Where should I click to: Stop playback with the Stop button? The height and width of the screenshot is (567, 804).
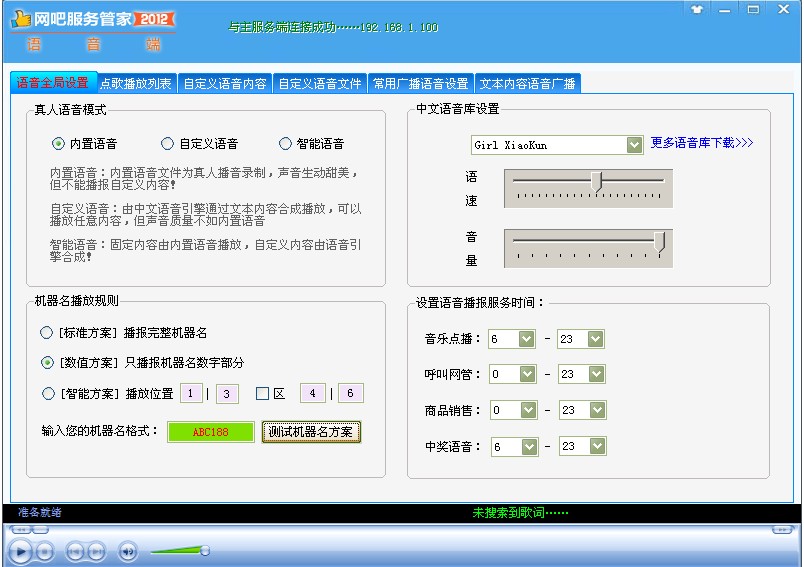(x=45, y=552)
